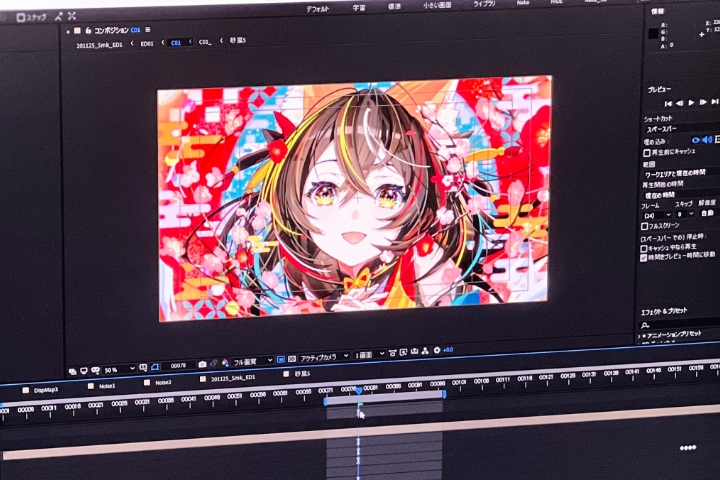This screenshot has height=480, width=720.
Task: Open the アクティブカメラ 3D view dropdown
Action: [x=324, y=357]
